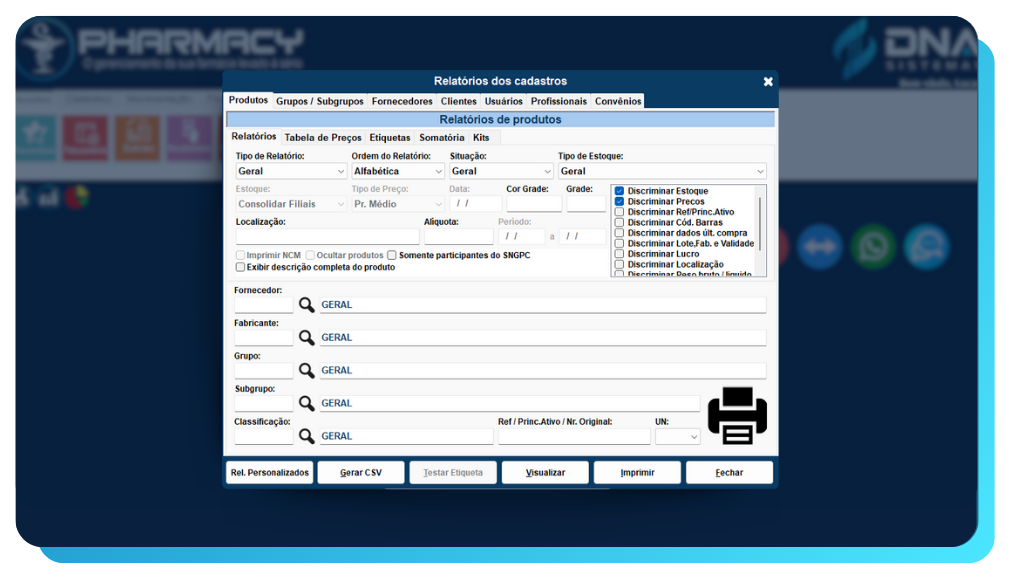The width and height of the screenshot is (1024, 586).
Task: Click the Classificação search magnifier icon
Action: pyautogui.click(x=306, y=436)
